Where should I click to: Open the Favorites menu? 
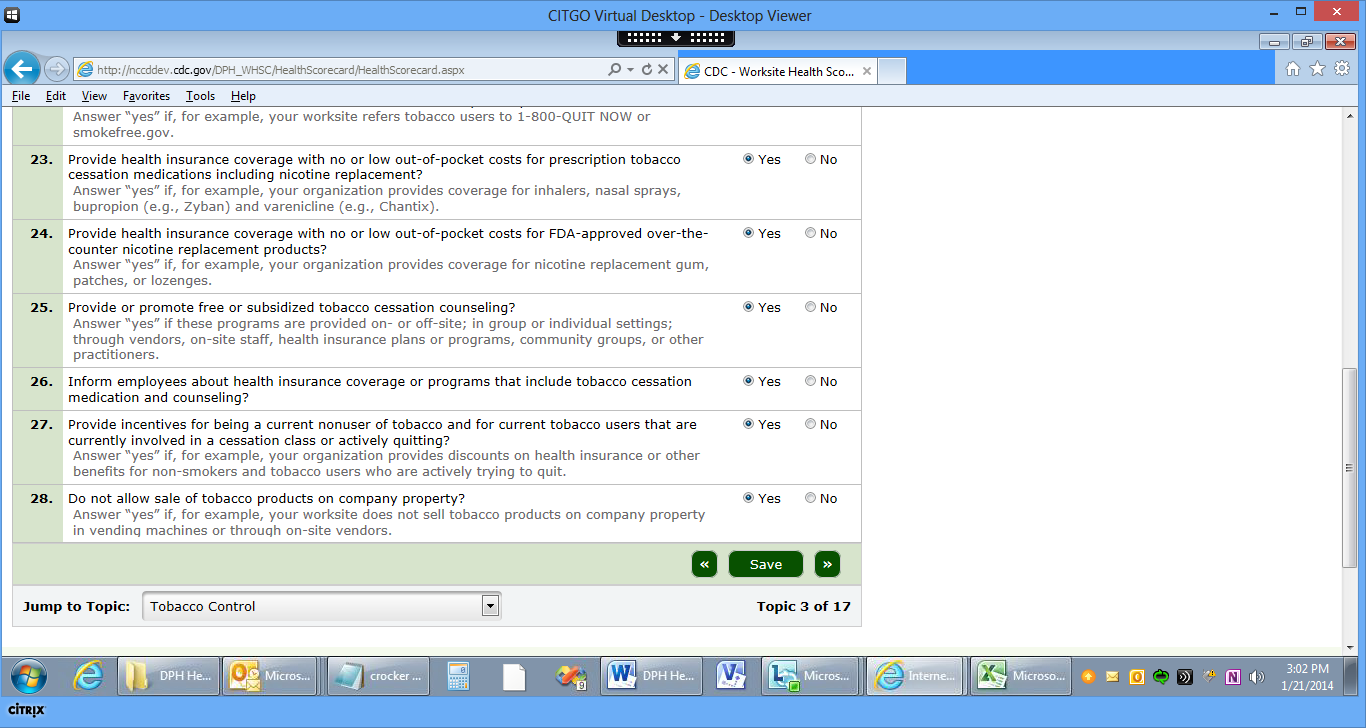146,96
